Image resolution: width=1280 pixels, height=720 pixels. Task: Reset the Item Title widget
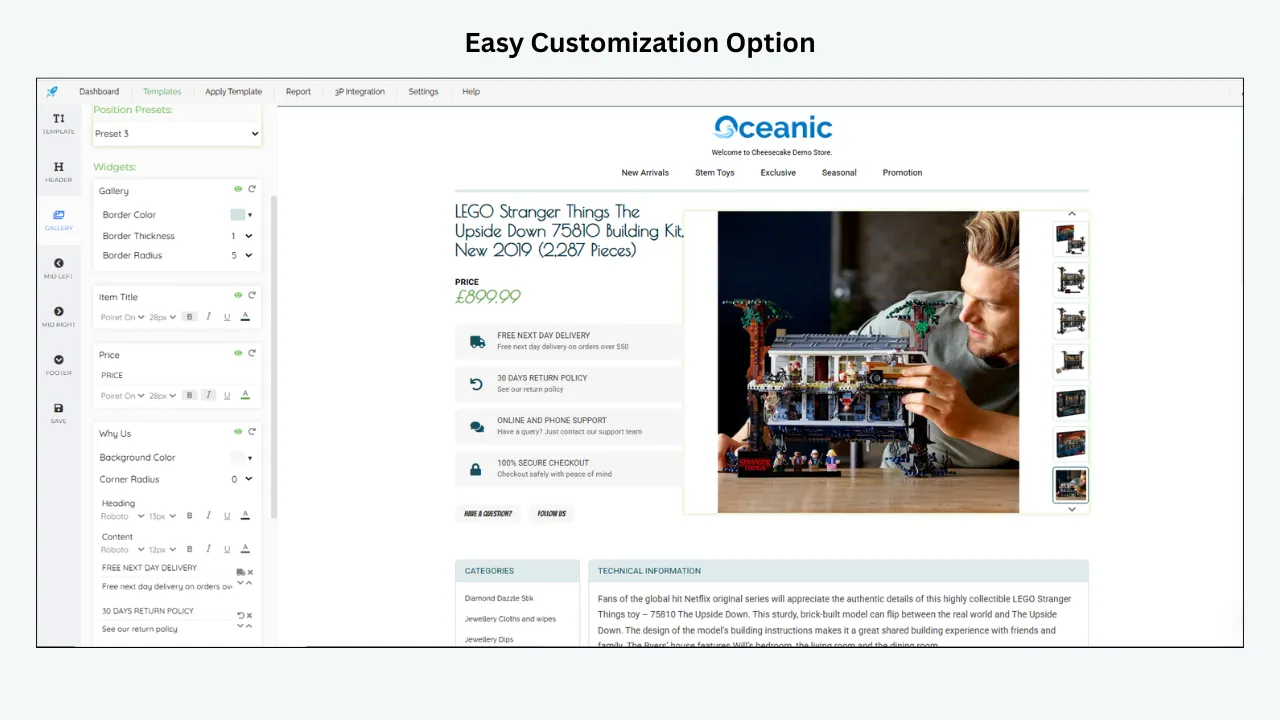pyautogui.click(x=252, y=295)
